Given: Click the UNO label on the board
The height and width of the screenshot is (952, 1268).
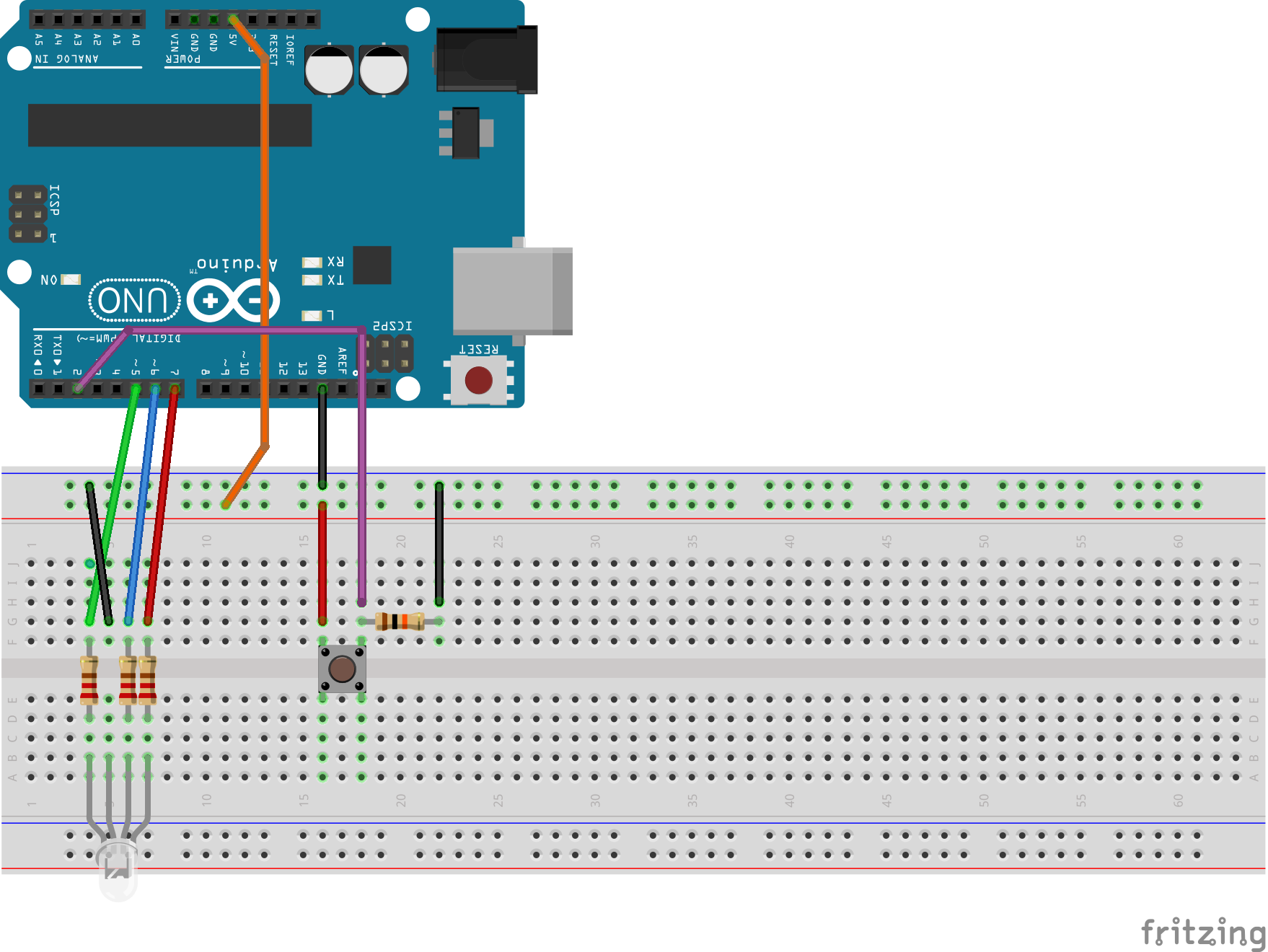Looking at the screenshot, I should tap(134, 300).
